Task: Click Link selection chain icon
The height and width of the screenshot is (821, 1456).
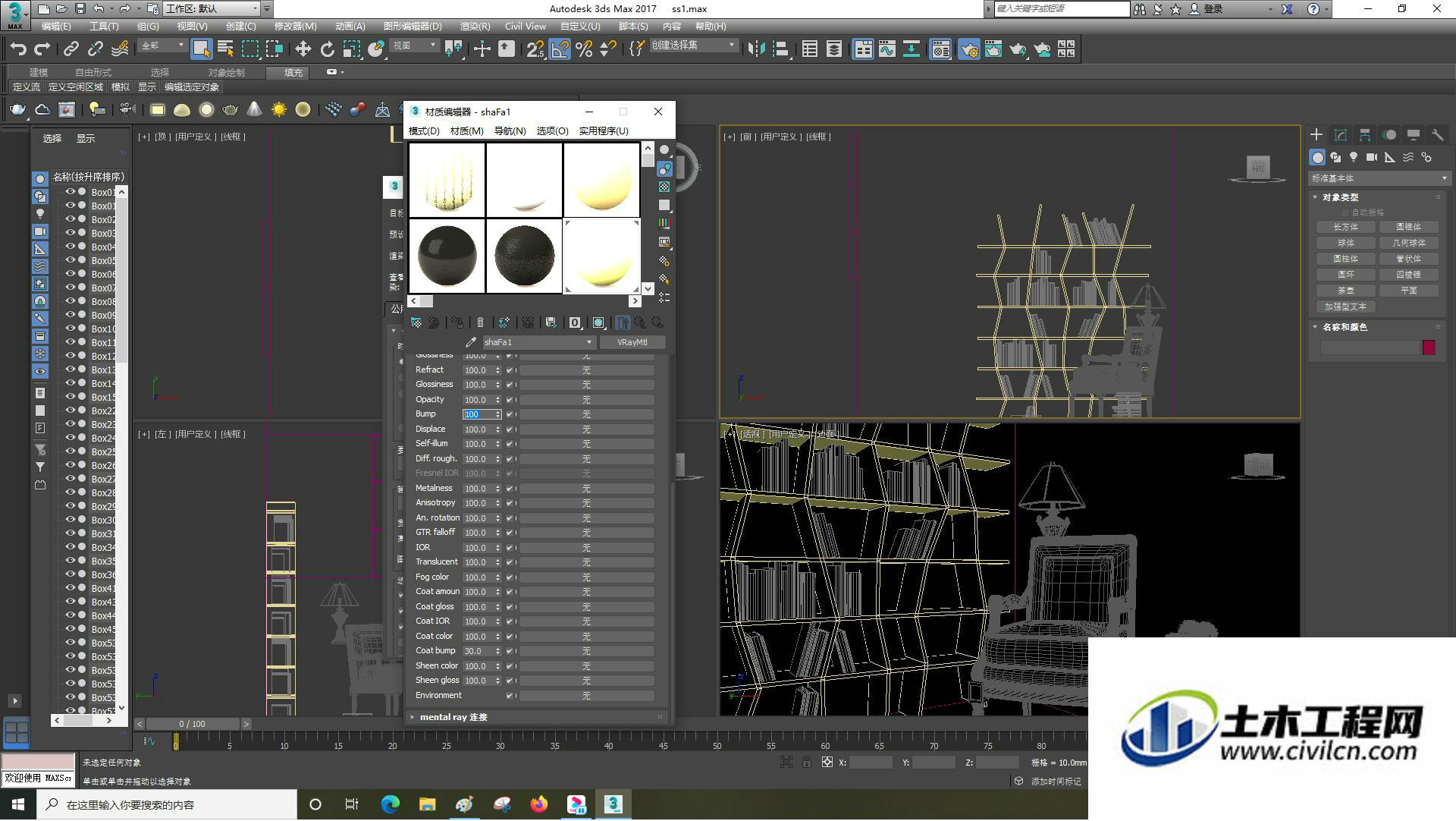Action: click(71, 49)
